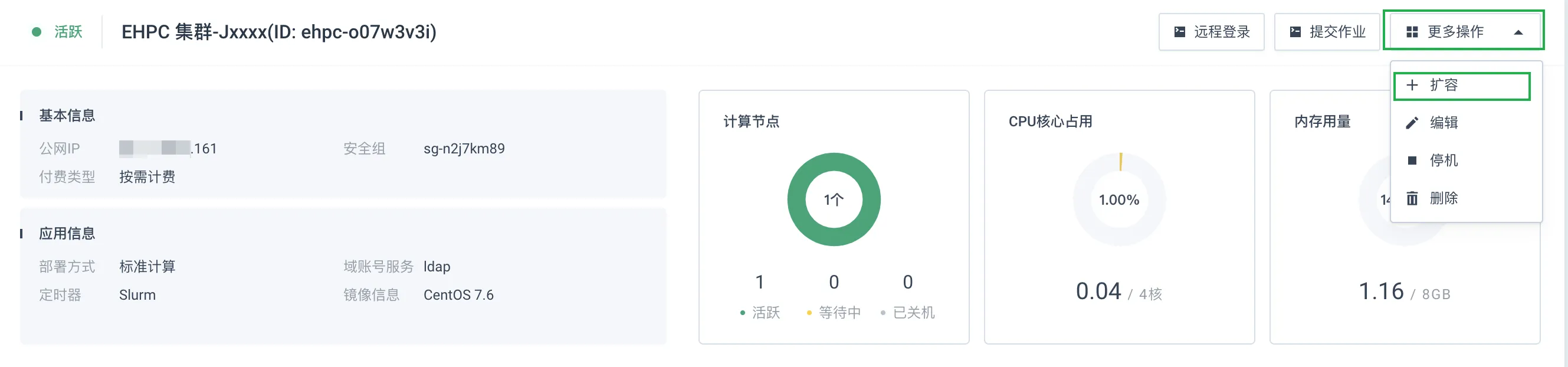Click the terminal icon in 远程登录 button

1179,32
